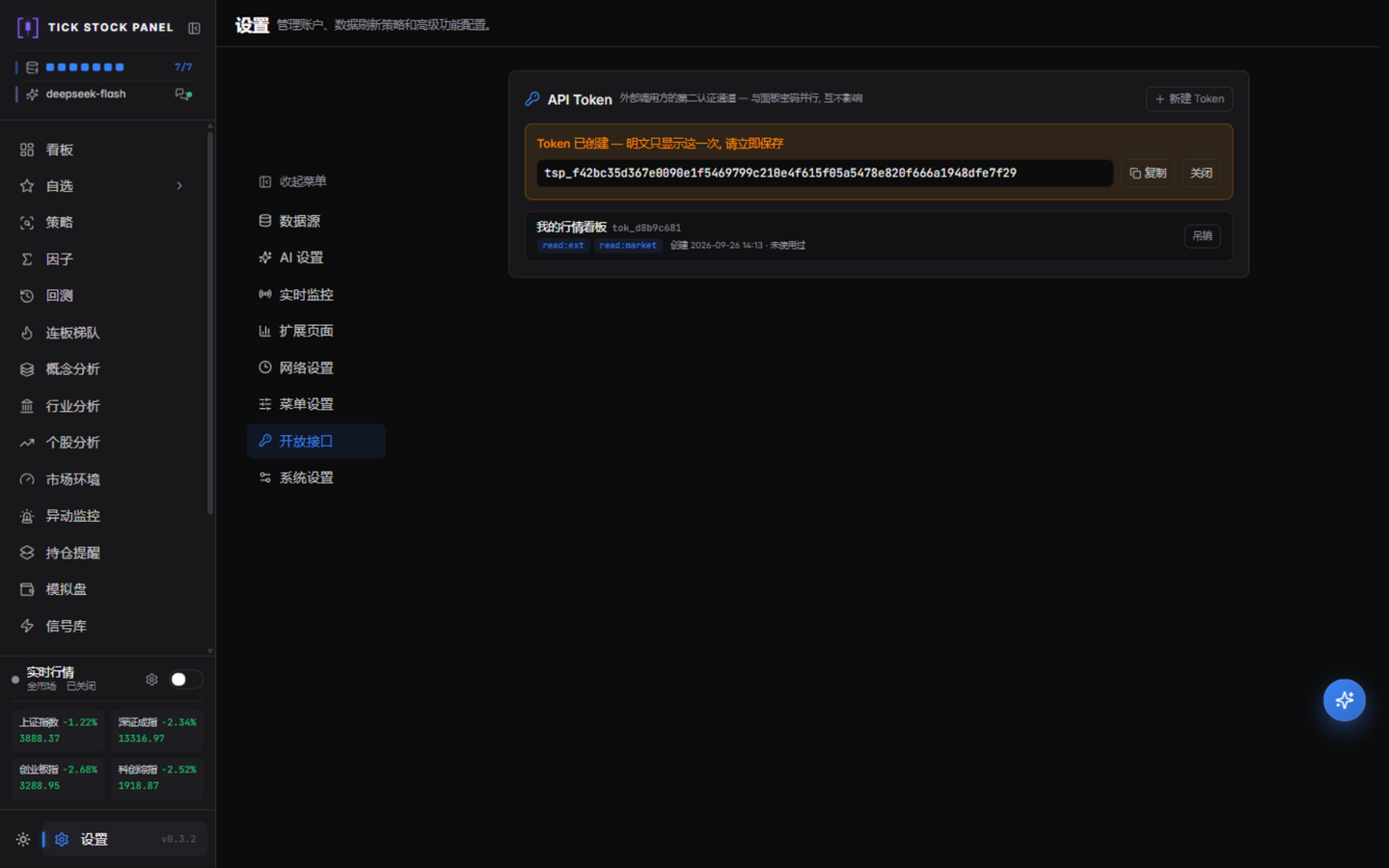This screenshot has height=868, width=1389.
Task: Toggle the light/dark theme sun icon
Action: [23, 840]
